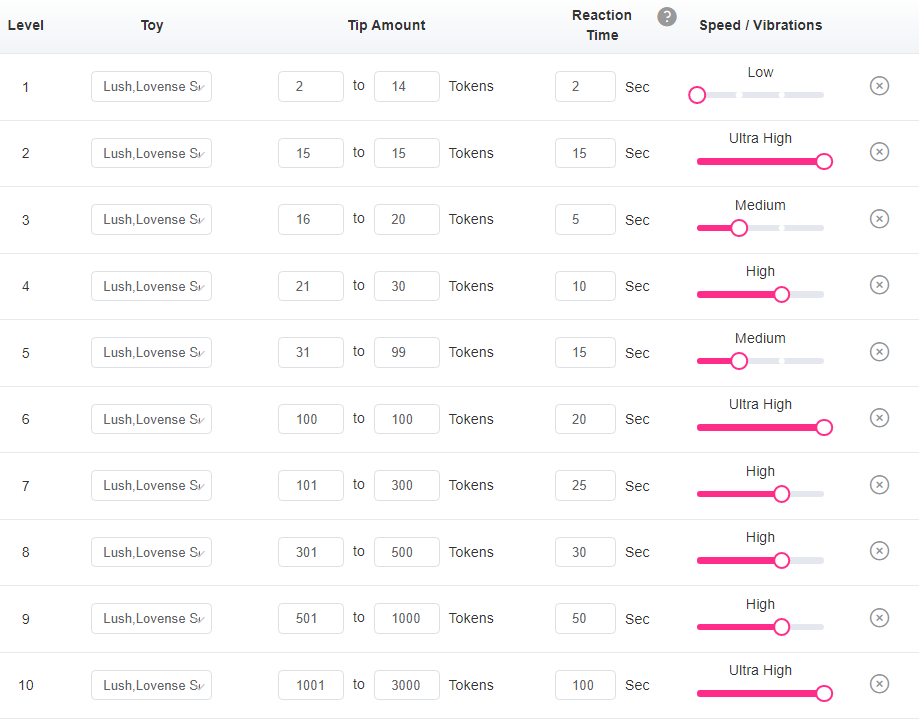
Task: Delete level 6 row via circled X
Action: 879,418
